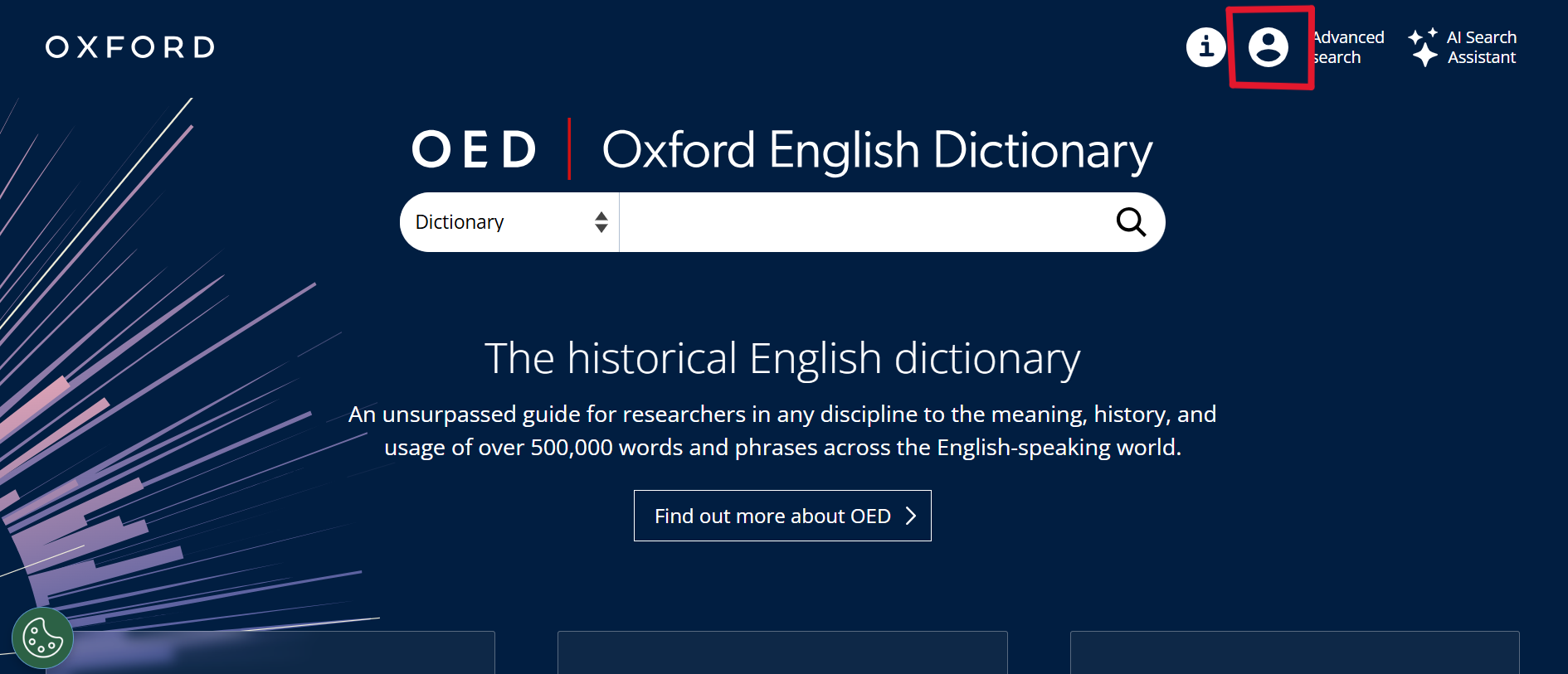The image size is (1568, 674).
Task: Open the AI Search Assistant text link
Action: tap(1482, 47)
